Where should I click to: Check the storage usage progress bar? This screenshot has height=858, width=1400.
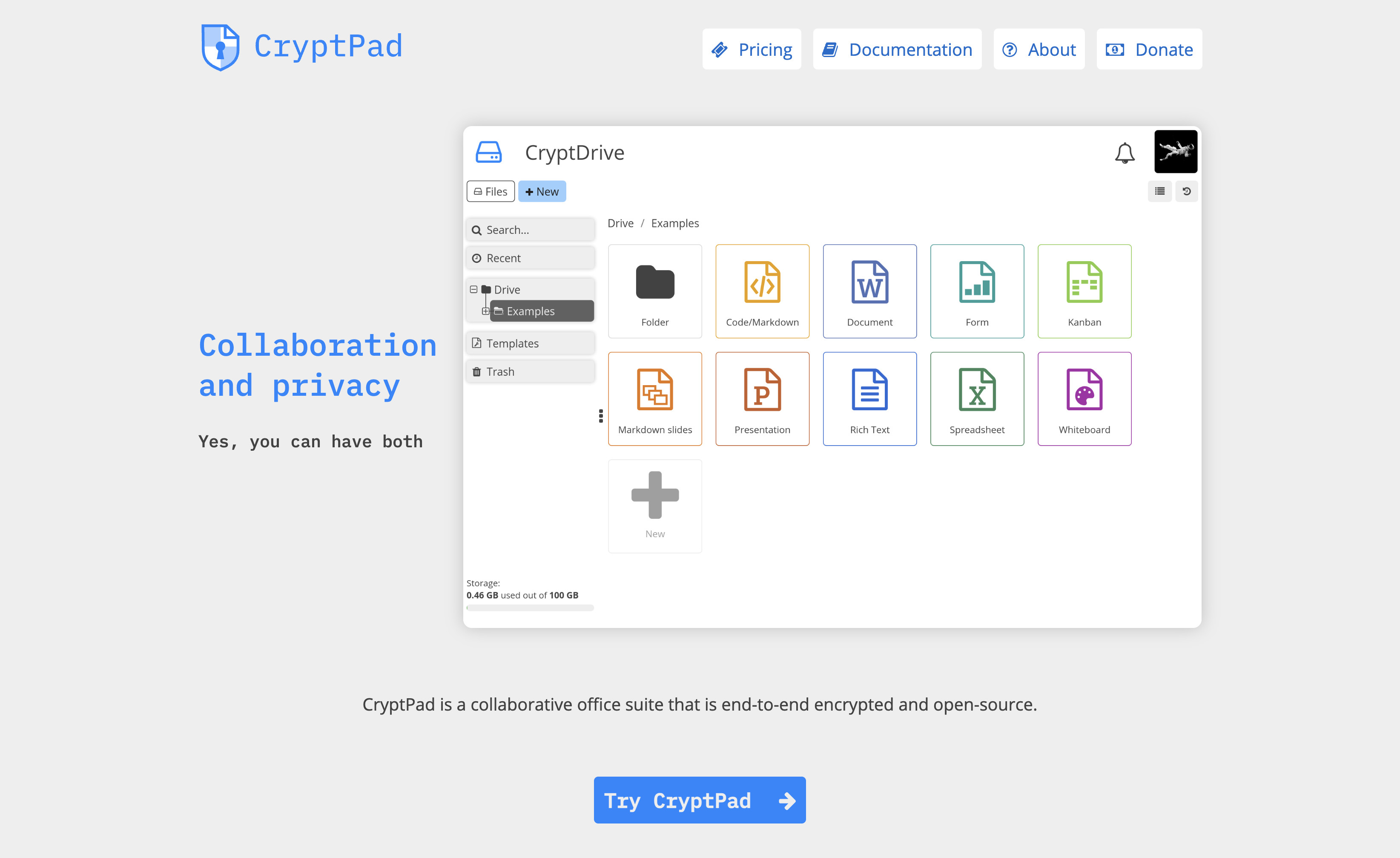click(x=530, y=607)
